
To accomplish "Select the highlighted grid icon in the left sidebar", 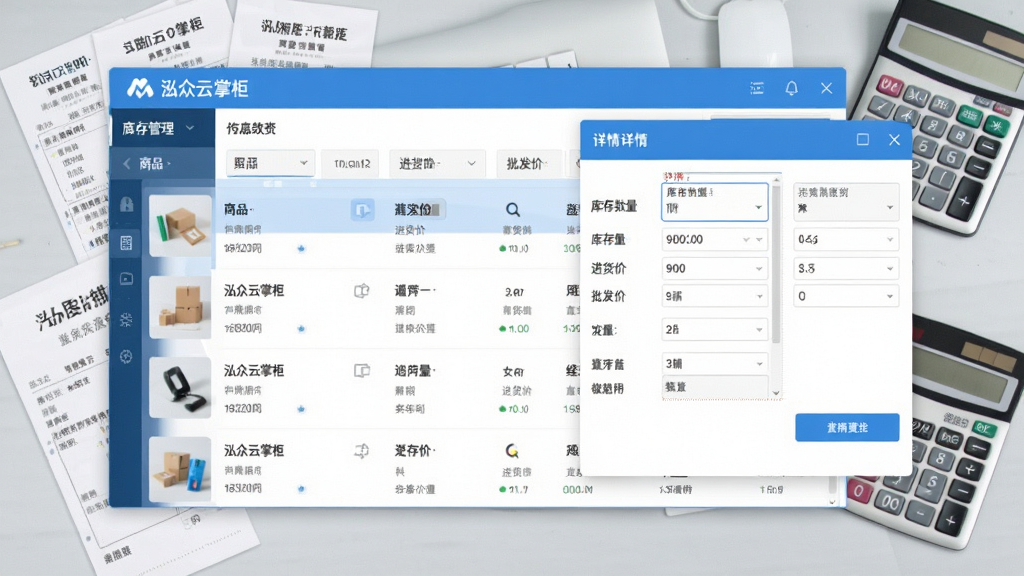I will (x=127, y=243).
